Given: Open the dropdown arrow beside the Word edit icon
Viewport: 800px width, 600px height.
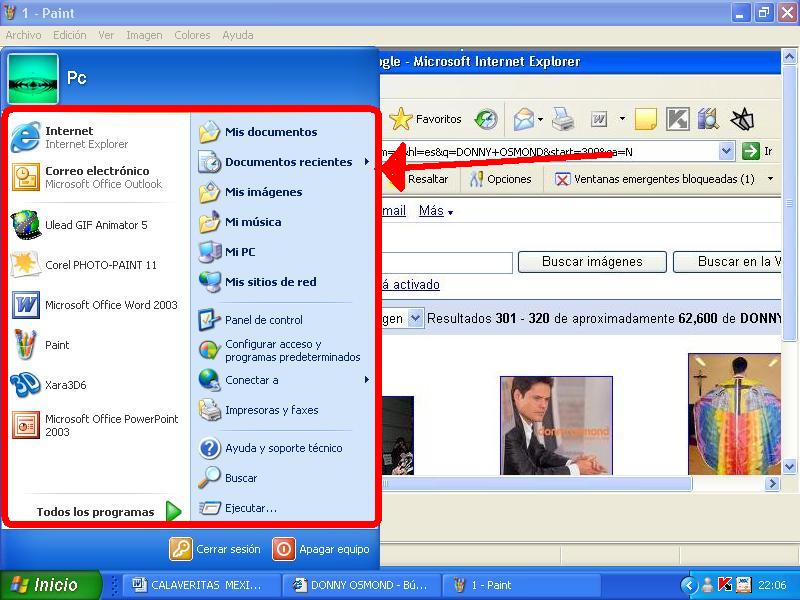Looking at the screenshot, I should point(622,119).
